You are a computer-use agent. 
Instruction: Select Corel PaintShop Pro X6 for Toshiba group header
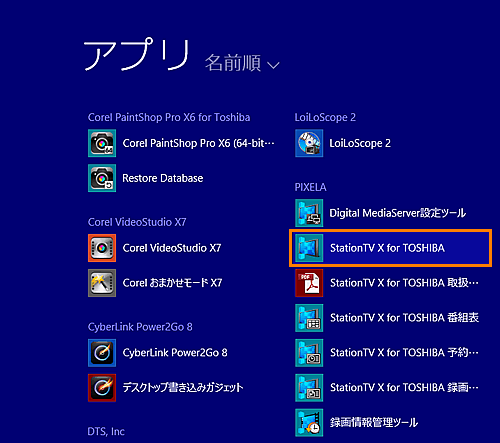169,117
